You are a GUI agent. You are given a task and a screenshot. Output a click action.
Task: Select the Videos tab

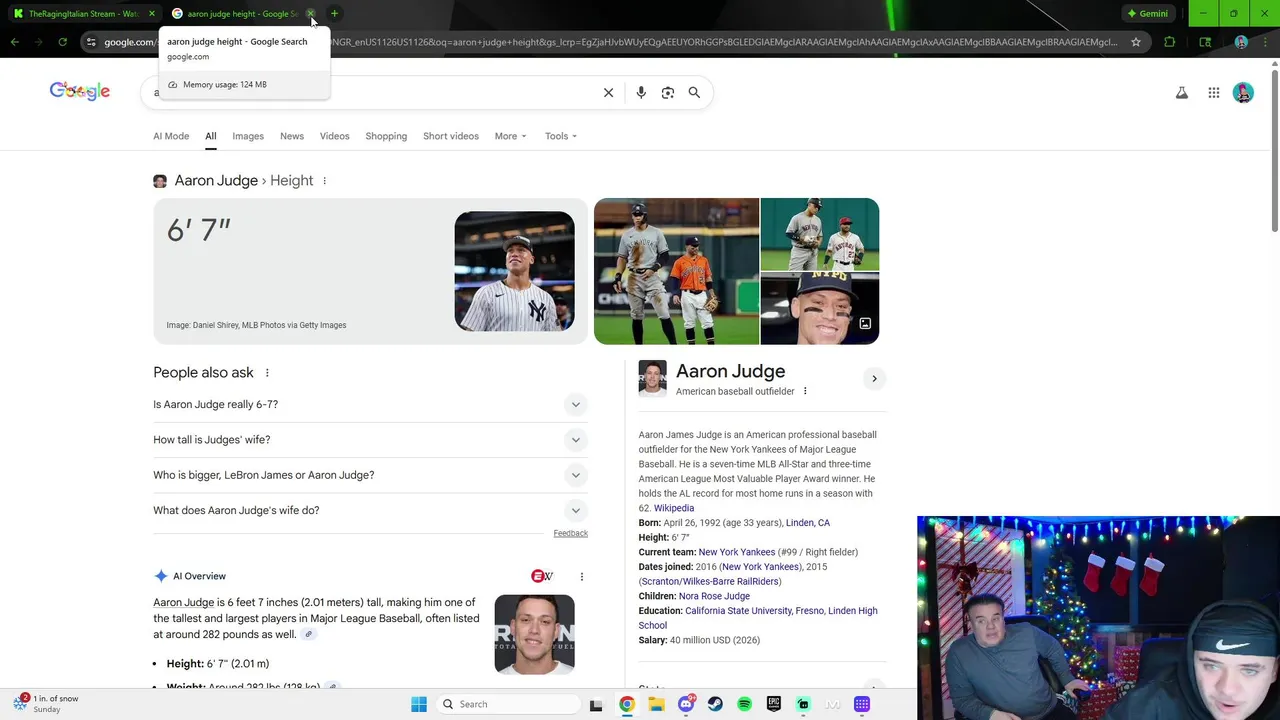pos(335,136)
